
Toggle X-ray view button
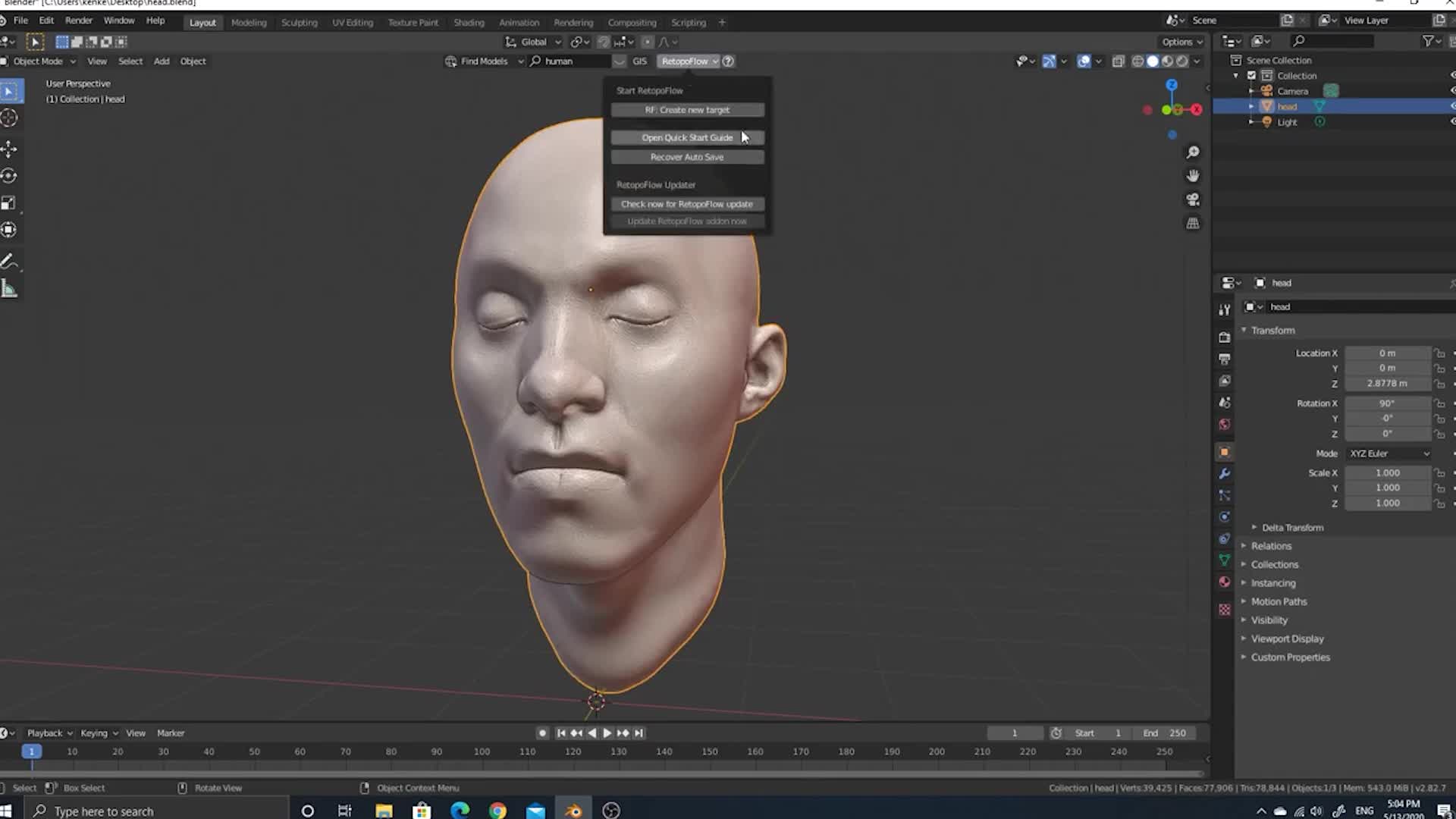point(1118,61)
